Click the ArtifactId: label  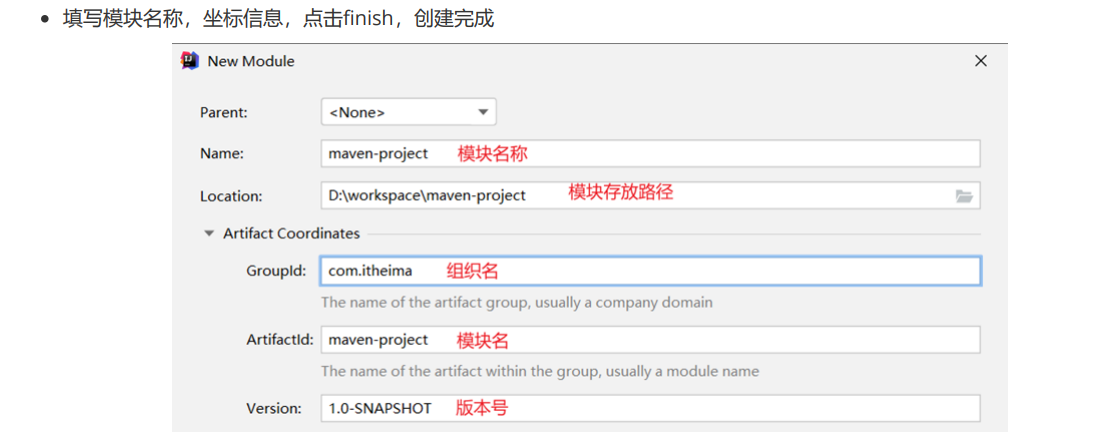tap(279, 340)
